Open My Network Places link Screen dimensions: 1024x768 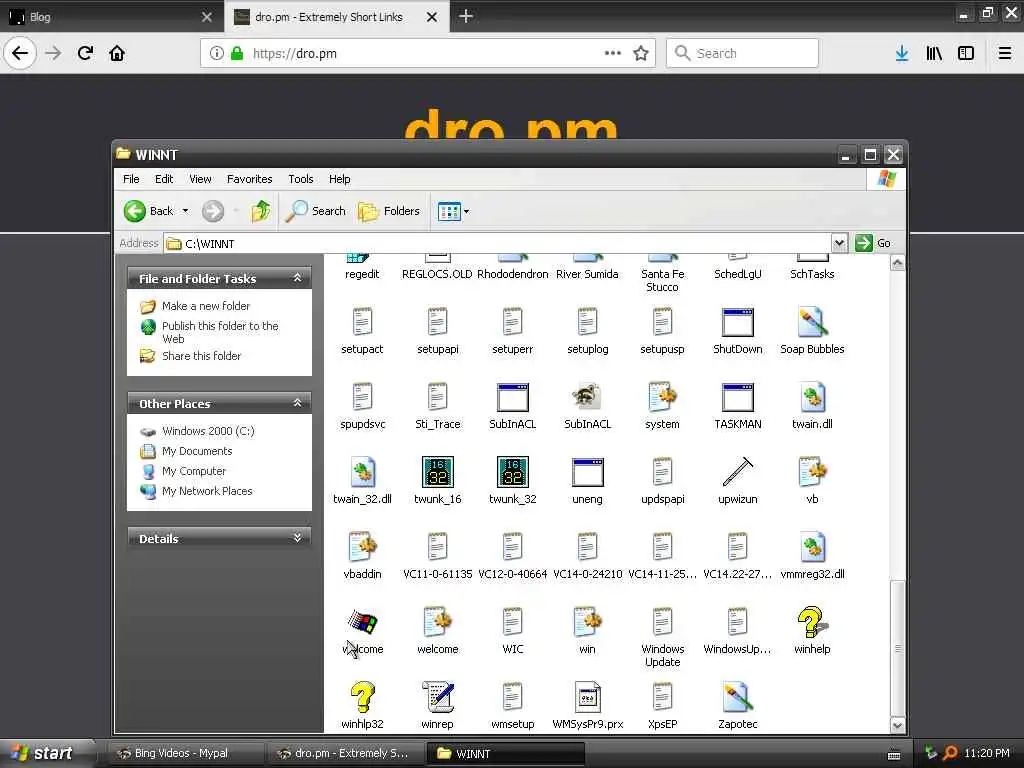207,491
